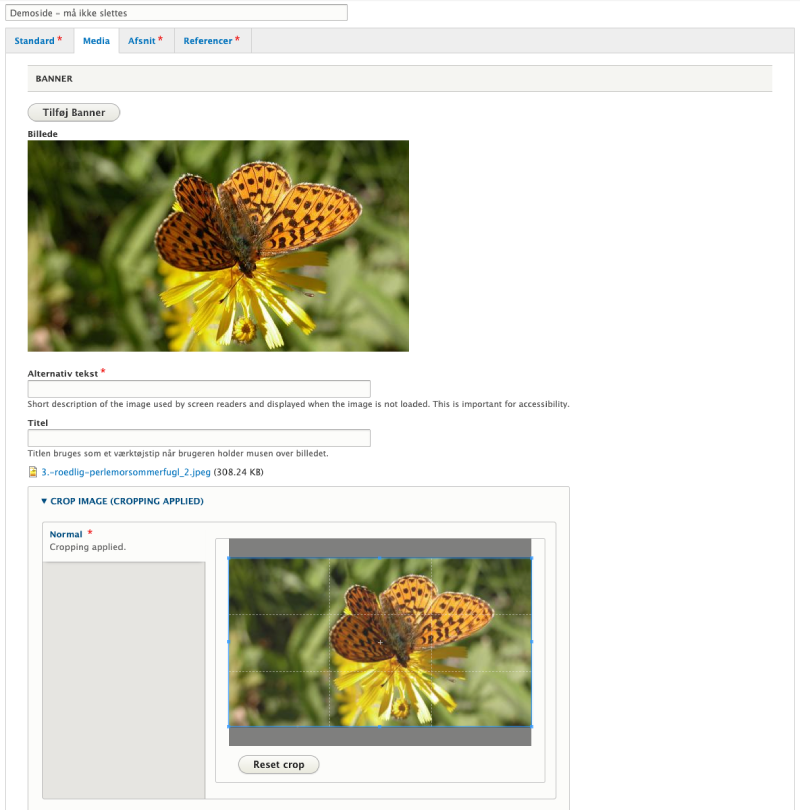
Task: Click the crop center crosshair marker
Action: [380, 642]
